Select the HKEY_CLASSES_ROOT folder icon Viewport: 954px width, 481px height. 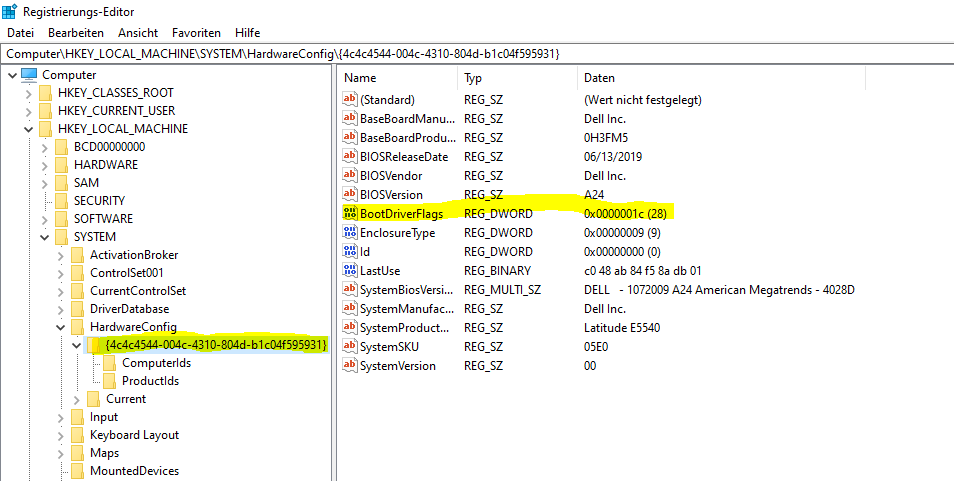45,93
